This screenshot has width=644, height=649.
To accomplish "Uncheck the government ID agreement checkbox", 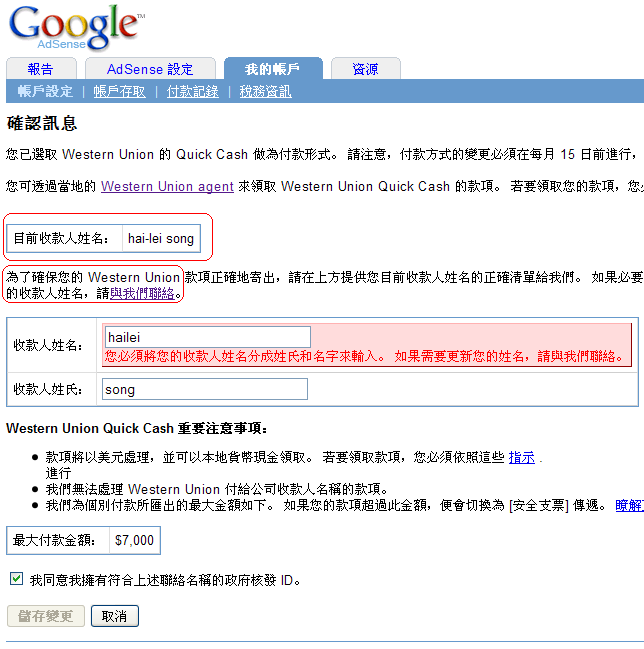I will point(17,579).
